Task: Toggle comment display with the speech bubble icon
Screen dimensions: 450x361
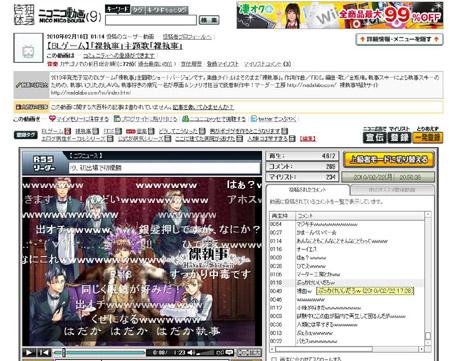Action: click(230, 352)
